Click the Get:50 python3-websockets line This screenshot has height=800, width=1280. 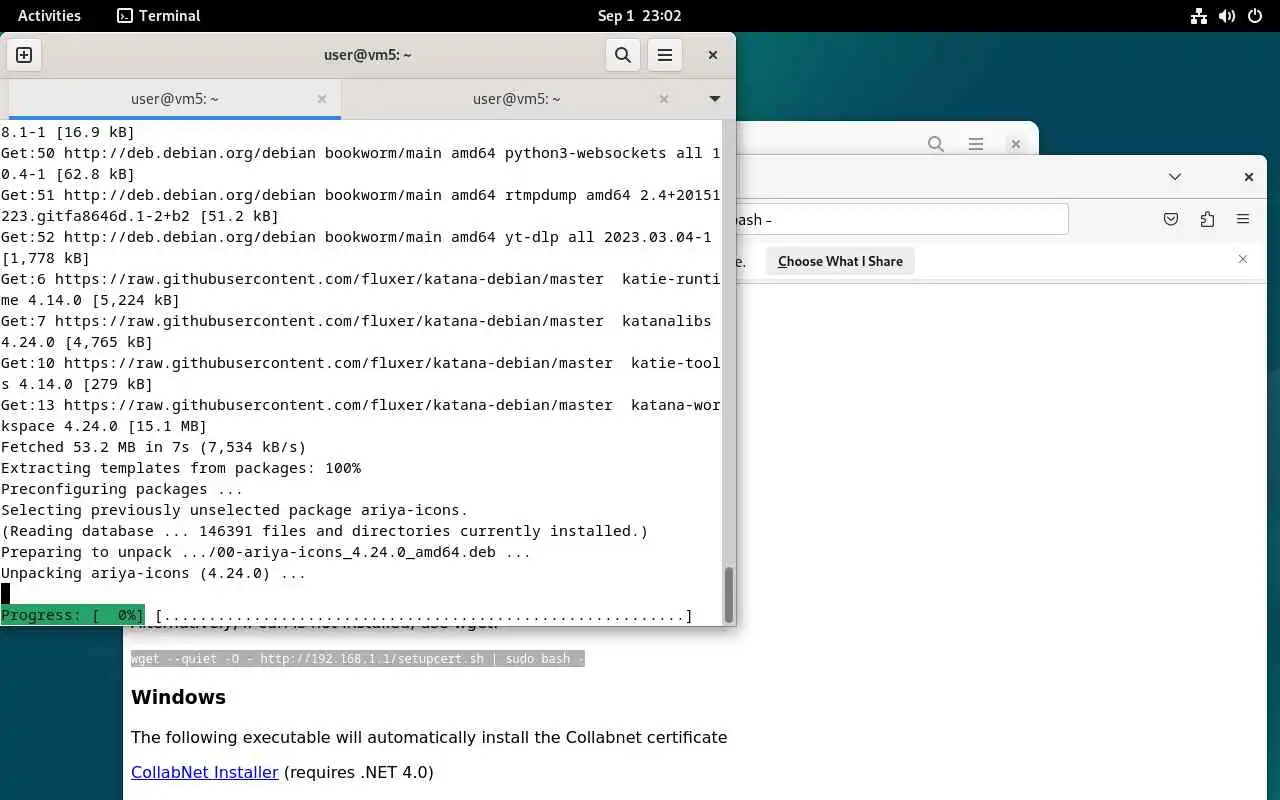pos(360,163)
